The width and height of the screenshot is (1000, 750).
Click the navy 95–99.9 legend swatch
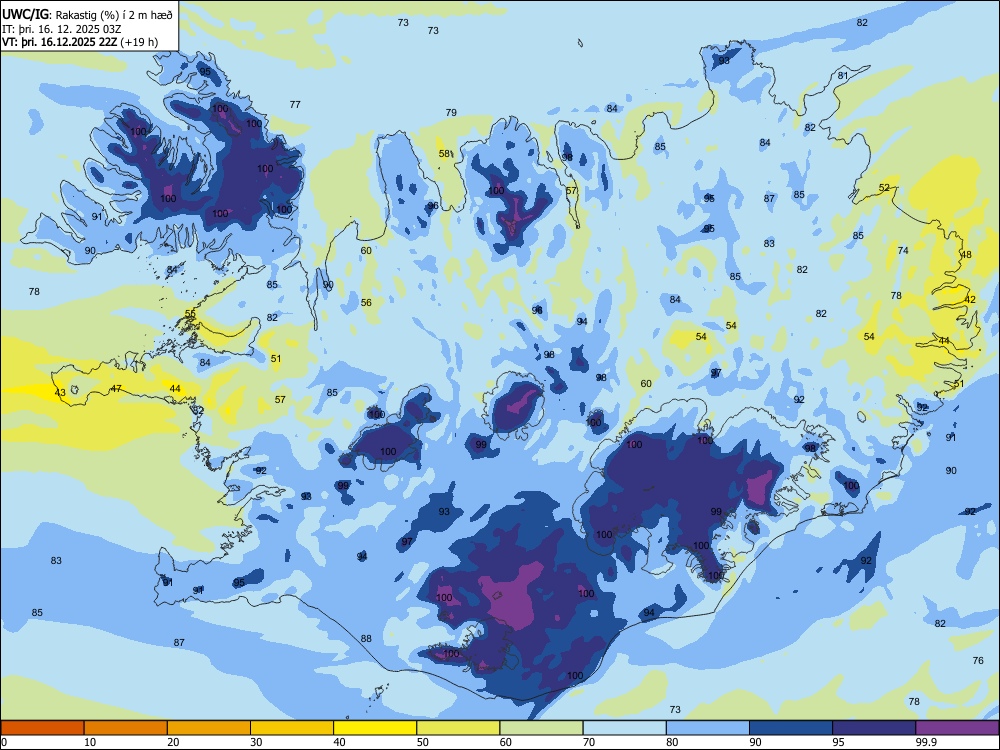click(x=874, y=728)
